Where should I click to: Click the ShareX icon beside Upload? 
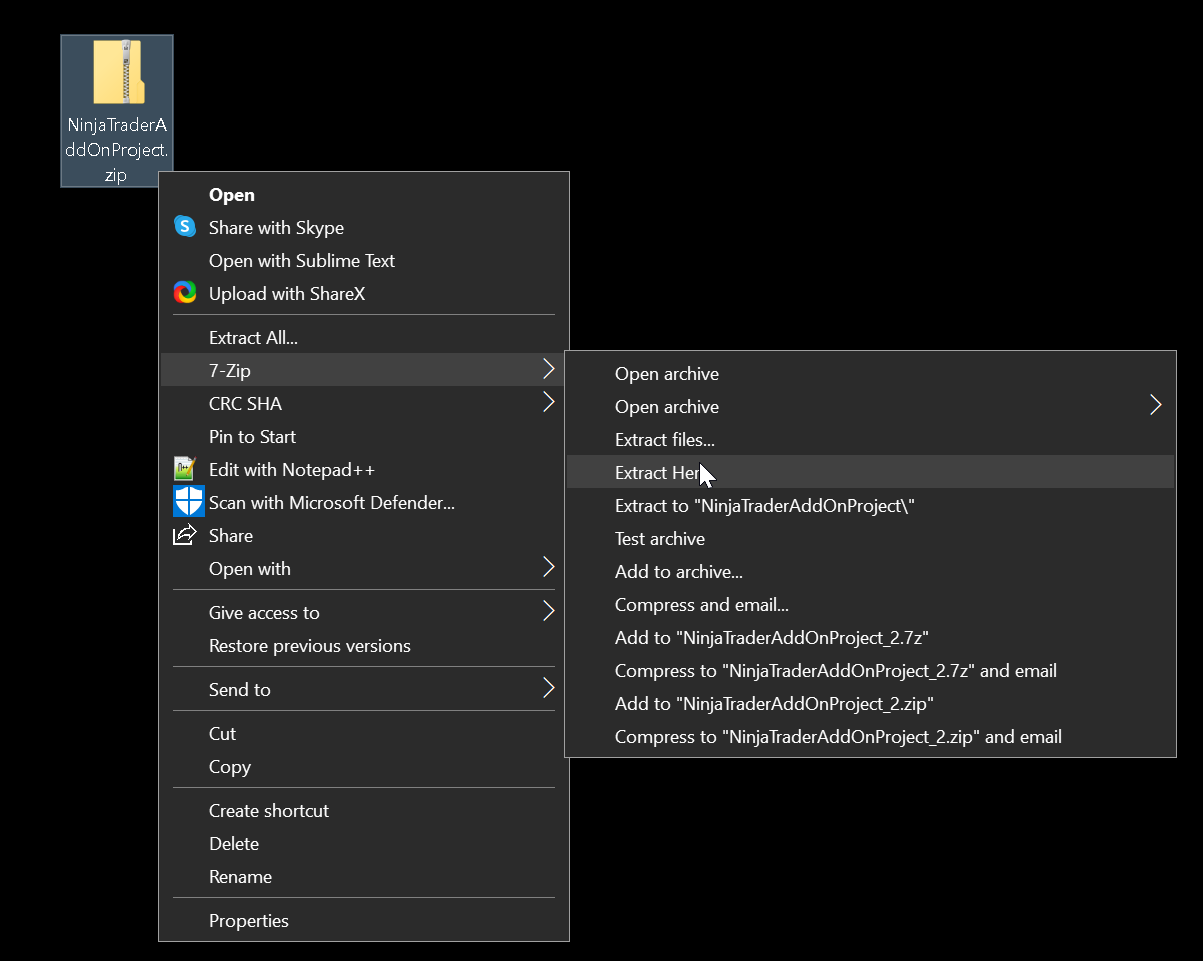pyautogui.click(x=185, y=293)
